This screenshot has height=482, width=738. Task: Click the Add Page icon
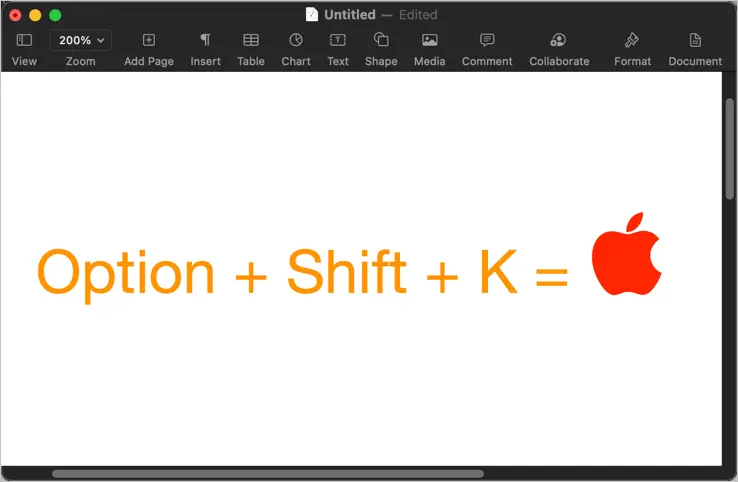coord(149,40)
